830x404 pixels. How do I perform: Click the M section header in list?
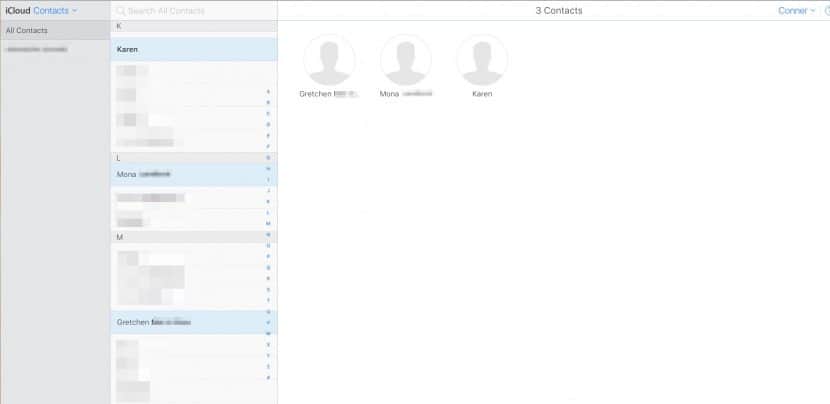(x=190, y=237)
